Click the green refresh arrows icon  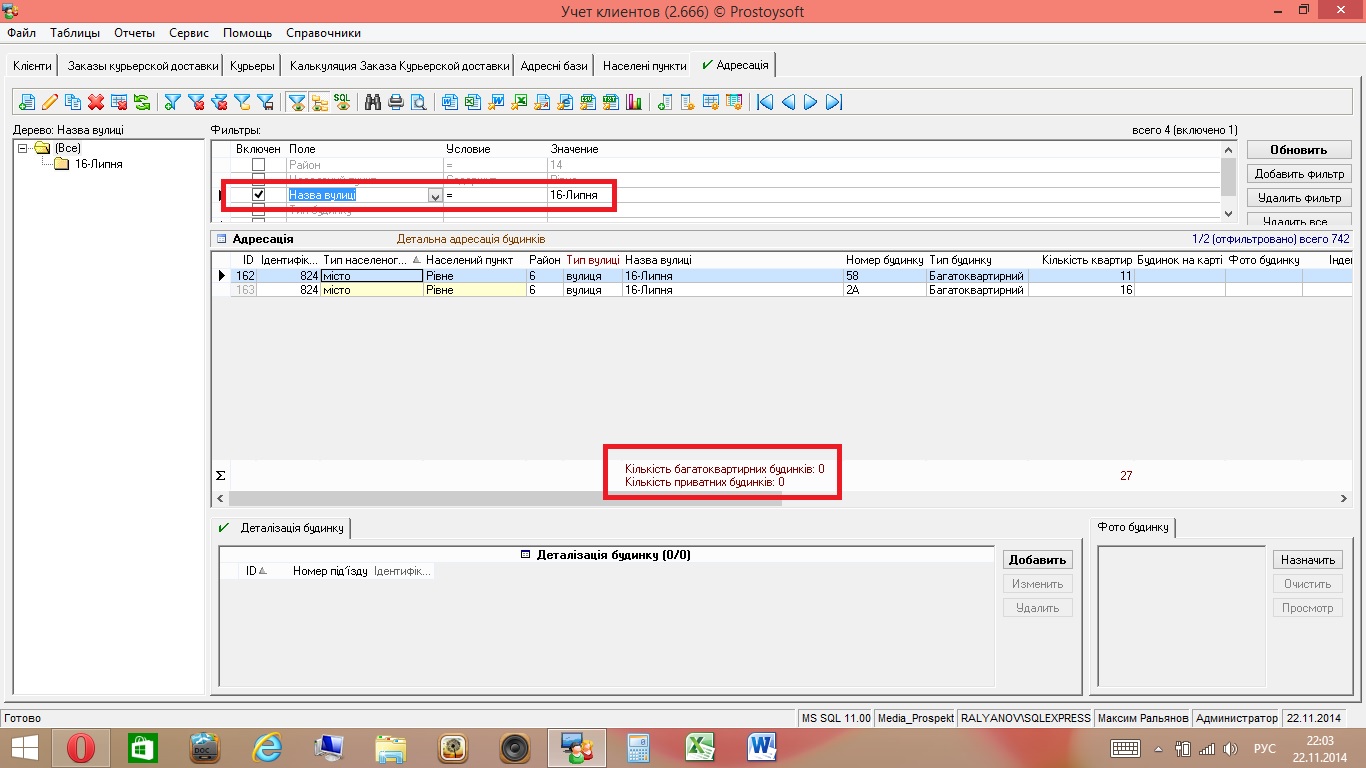[142, 102]
